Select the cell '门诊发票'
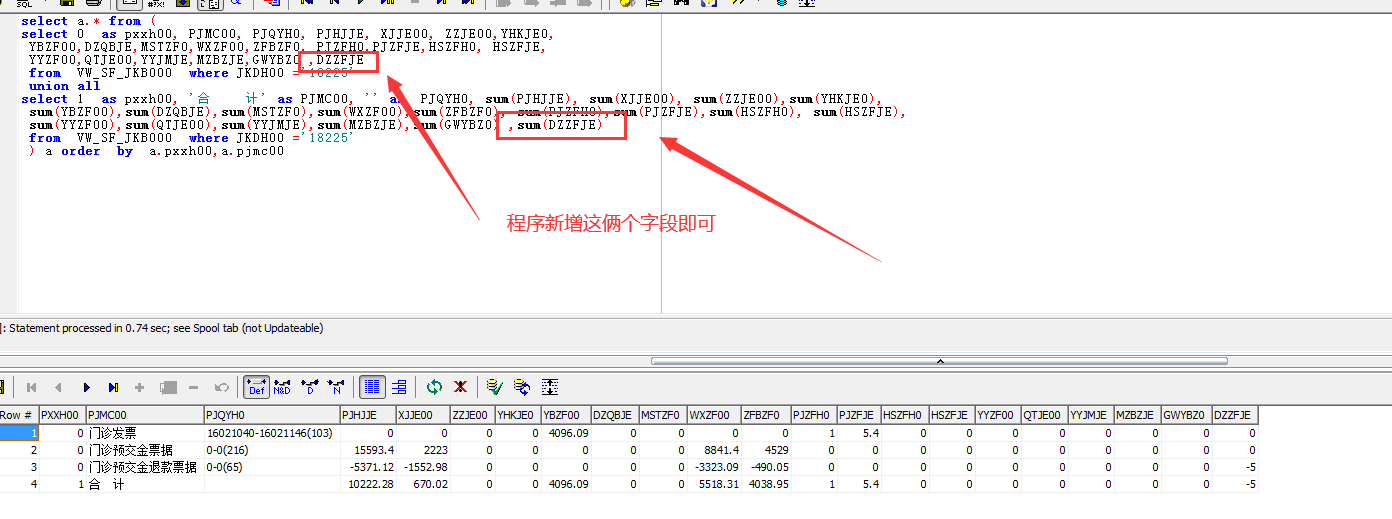The height and width of the screenshot is (519, 1392). tap(145, 433)
